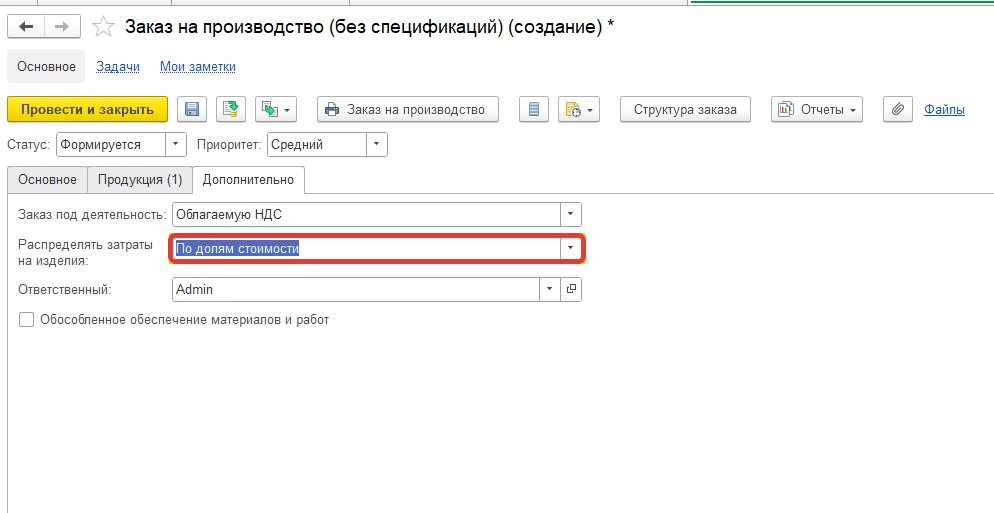The width and height of the screenshot is (994, 513).
Task: Open the Admin user card icon
Action: pyautogui.click(x=571, y=289)
